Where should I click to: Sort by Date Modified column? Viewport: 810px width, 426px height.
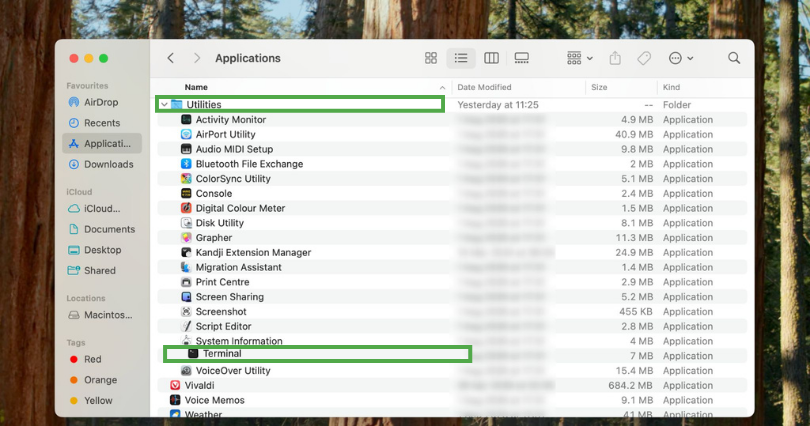pos(484,87)
